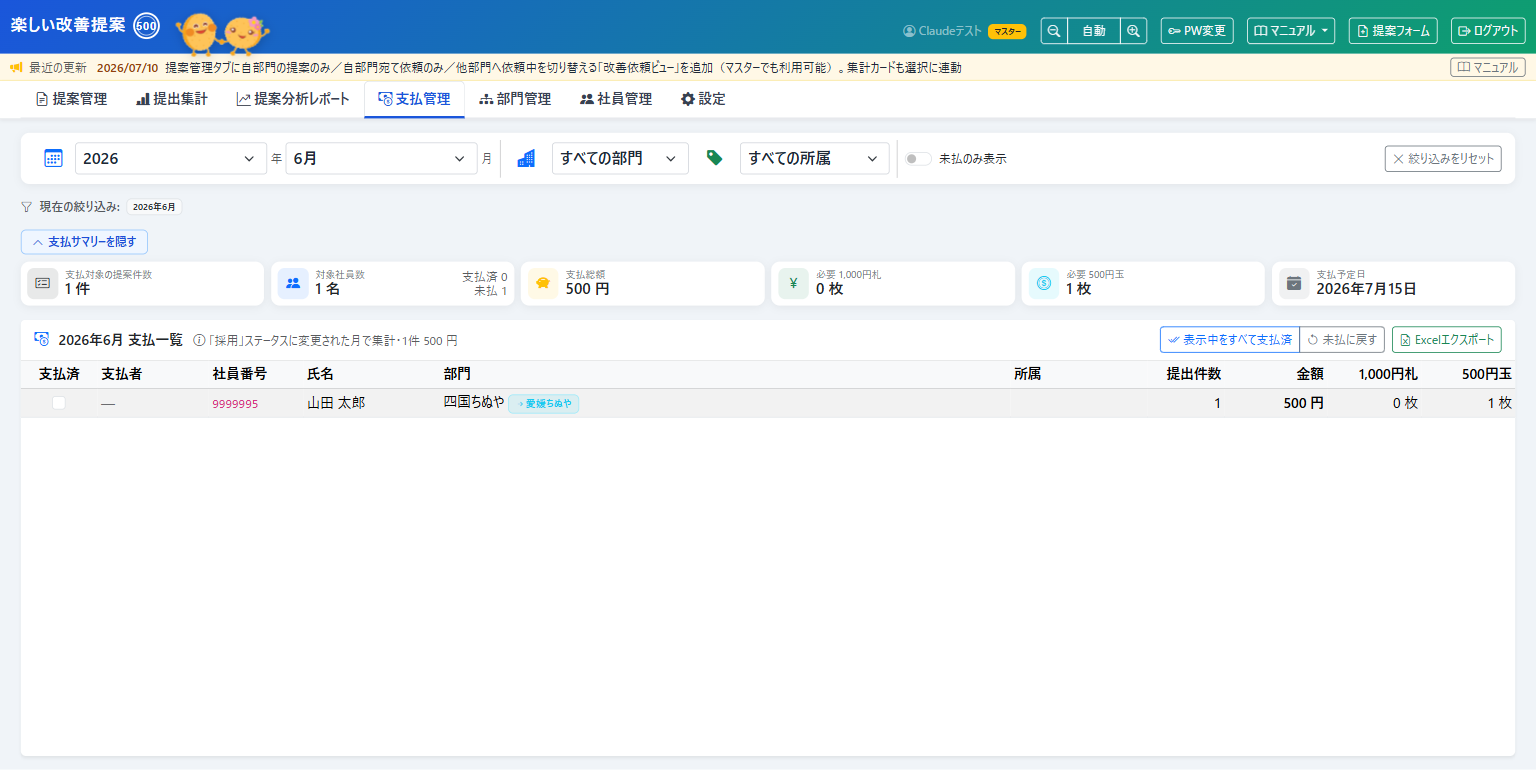
Task: Click the 支払総額 piggy bank icon
Action: point(543,283)
